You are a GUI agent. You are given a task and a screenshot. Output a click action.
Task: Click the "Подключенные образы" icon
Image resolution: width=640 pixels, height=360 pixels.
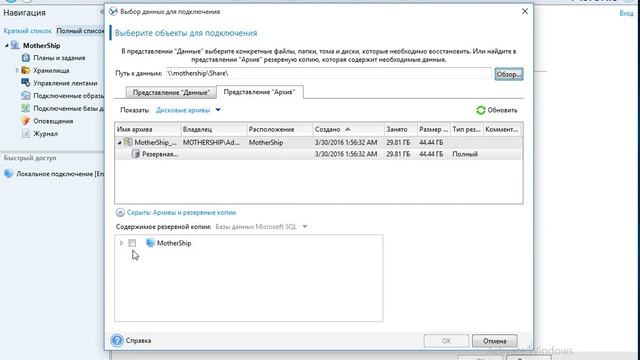[x=26, y=96]
